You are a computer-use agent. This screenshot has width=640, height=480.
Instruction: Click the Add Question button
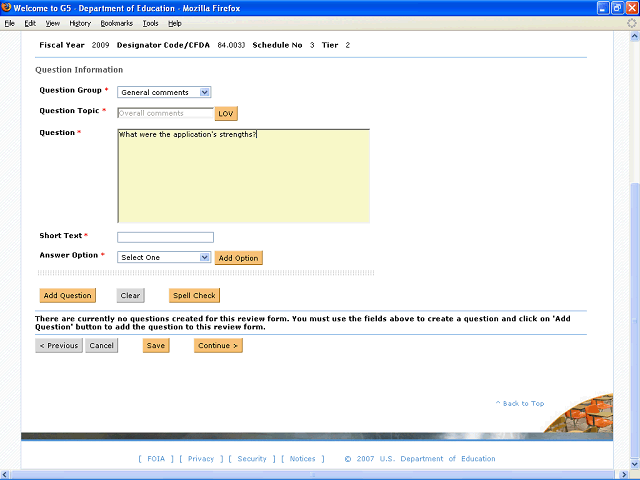(x=68, y=296)
